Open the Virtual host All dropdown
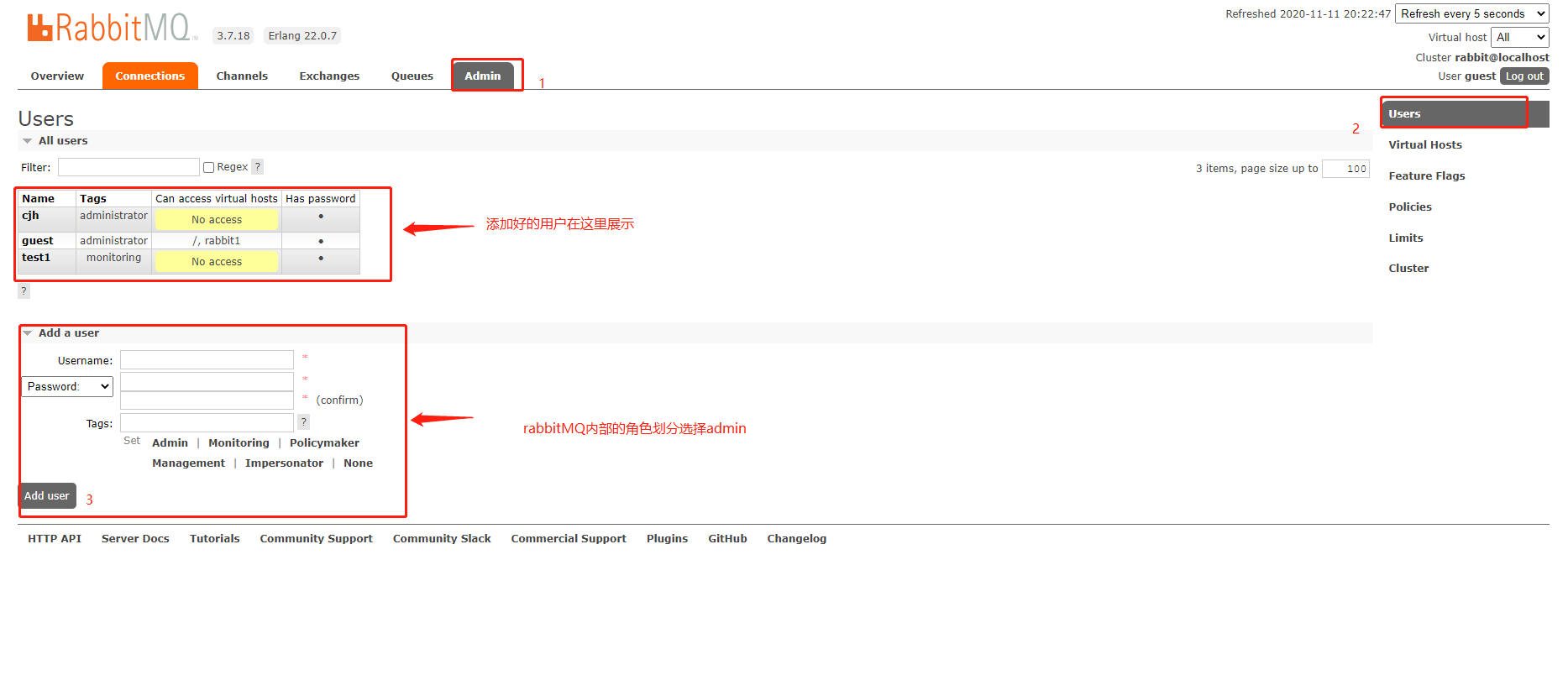 [1520, 37]
